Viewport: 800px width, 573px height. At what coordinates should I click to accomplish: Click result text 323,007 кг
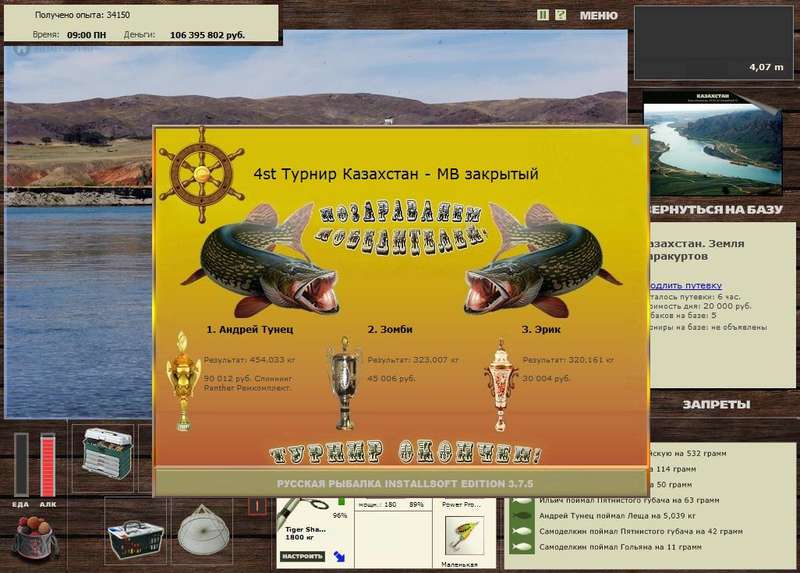point(413,360)
